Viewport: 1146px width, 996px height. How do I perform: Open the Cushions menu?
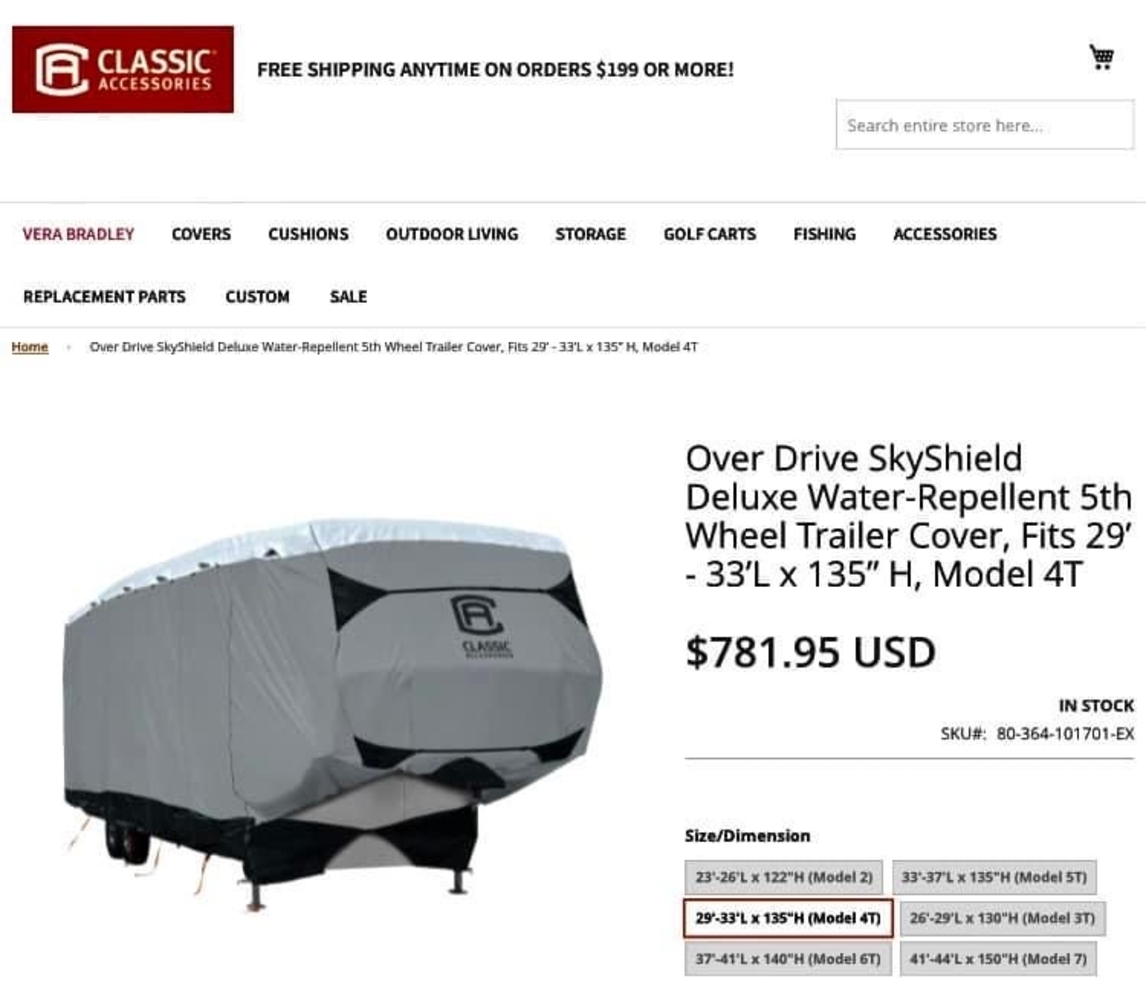[x=308, y=234]
